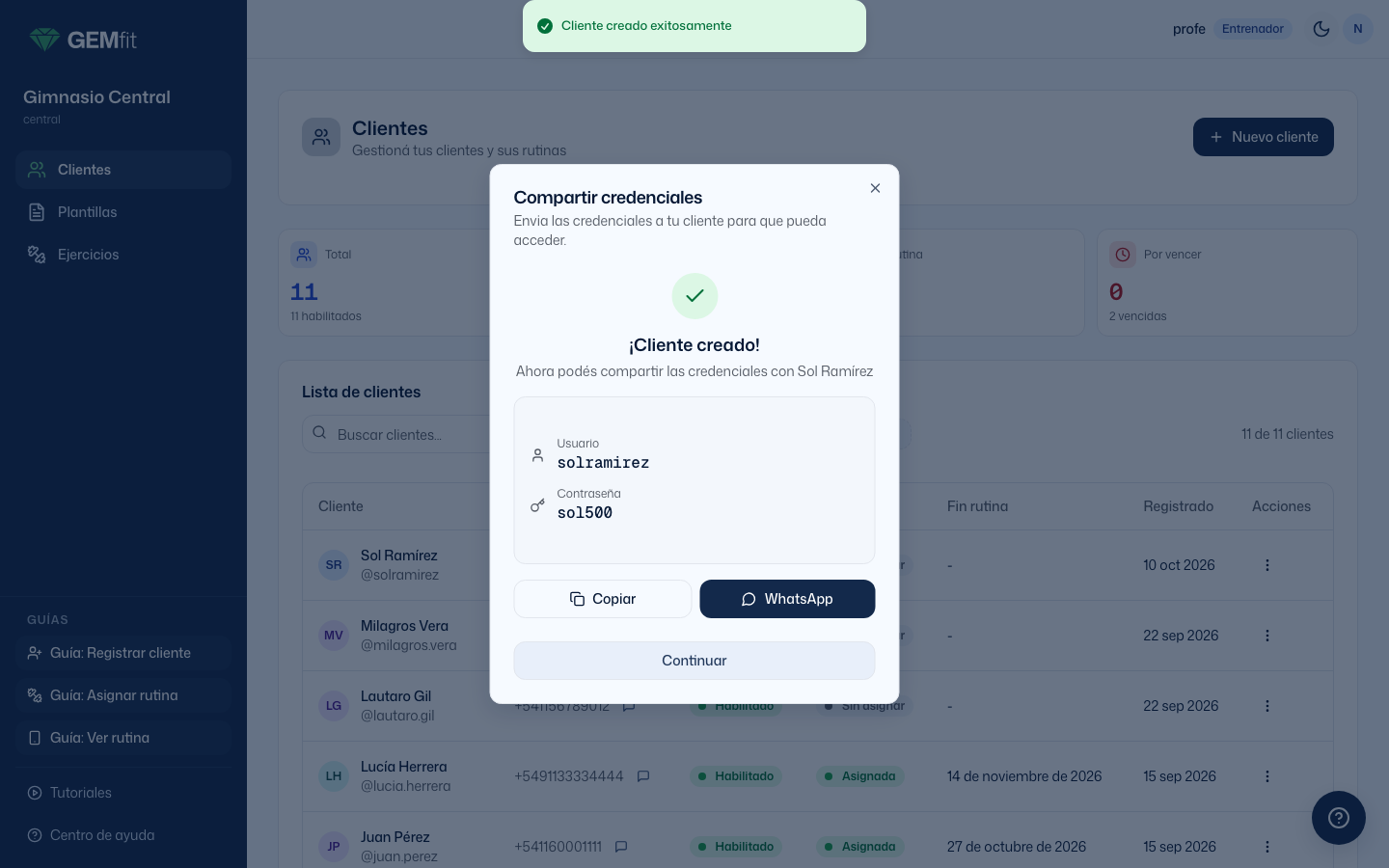Click the Total clients card icon
The image size is (1389, 868).
pyautogui.click(x=304, y=255)
